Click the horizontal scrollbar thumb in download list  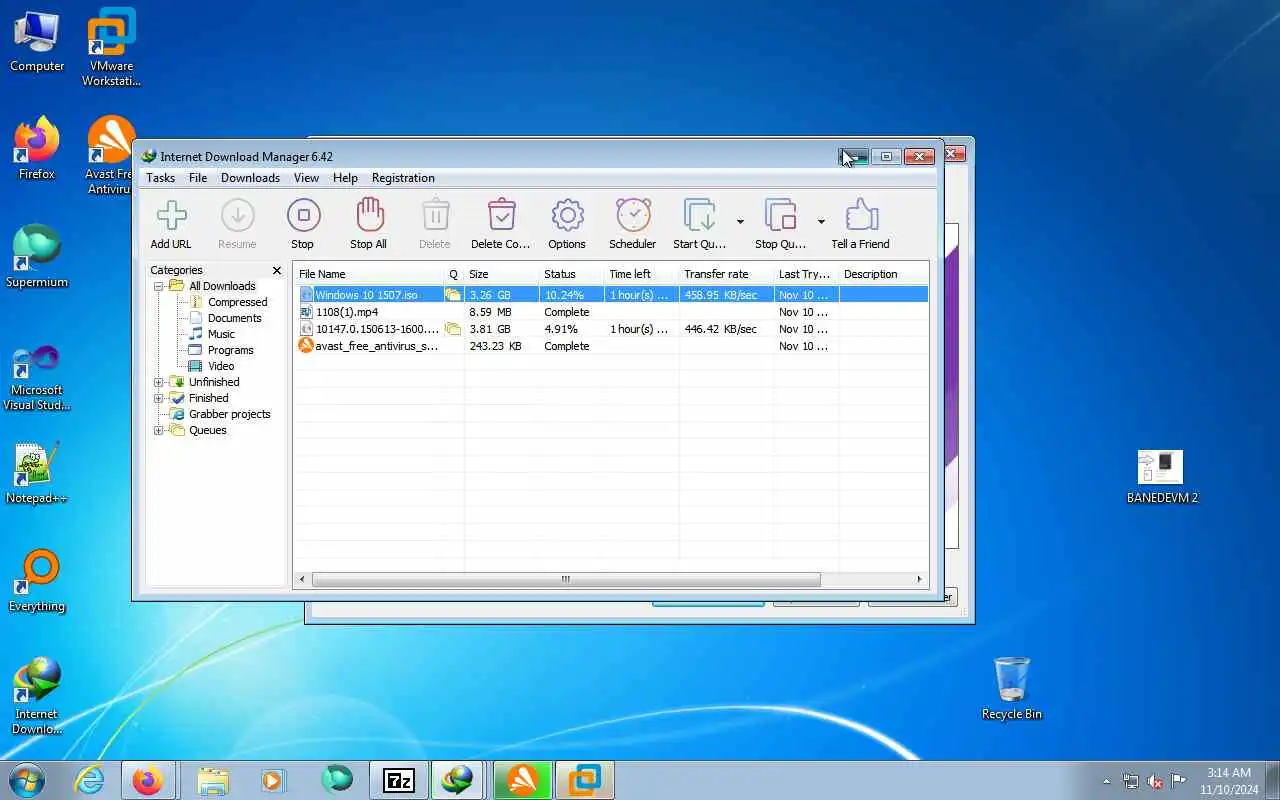click(566, 579)
